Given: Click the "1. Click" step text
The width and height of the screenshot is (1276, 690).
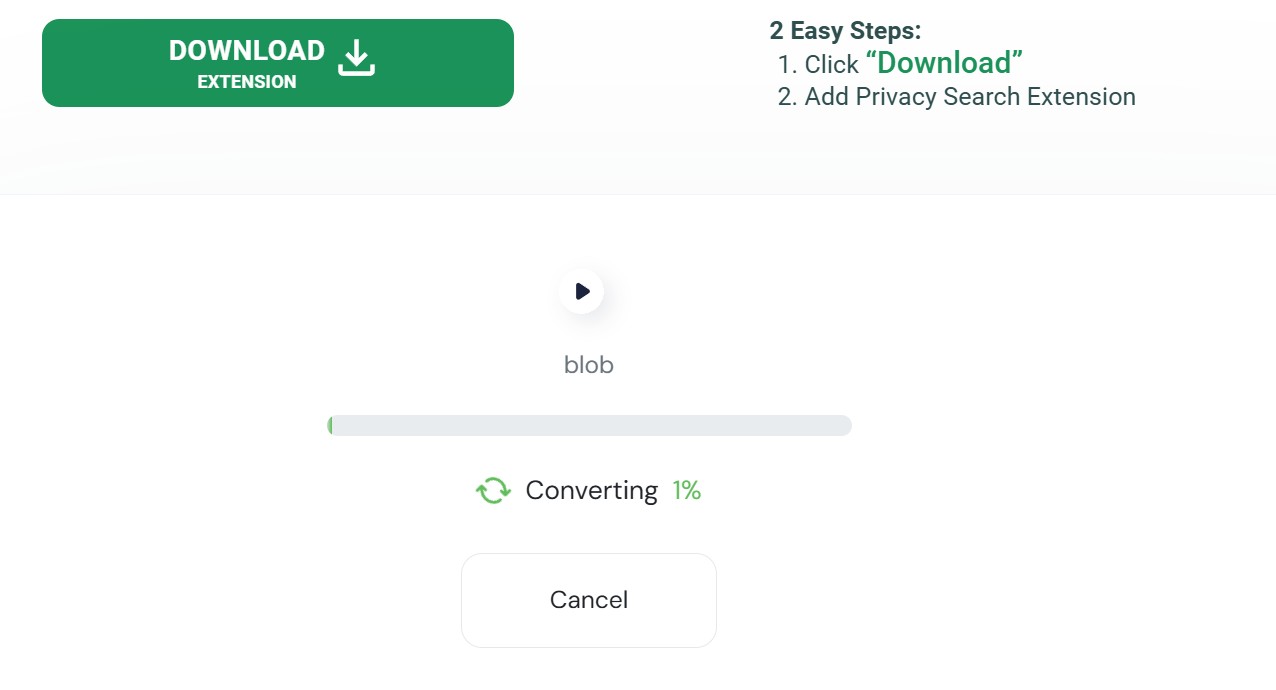Looking at the screenshot, I should click(x=818, y=64).
